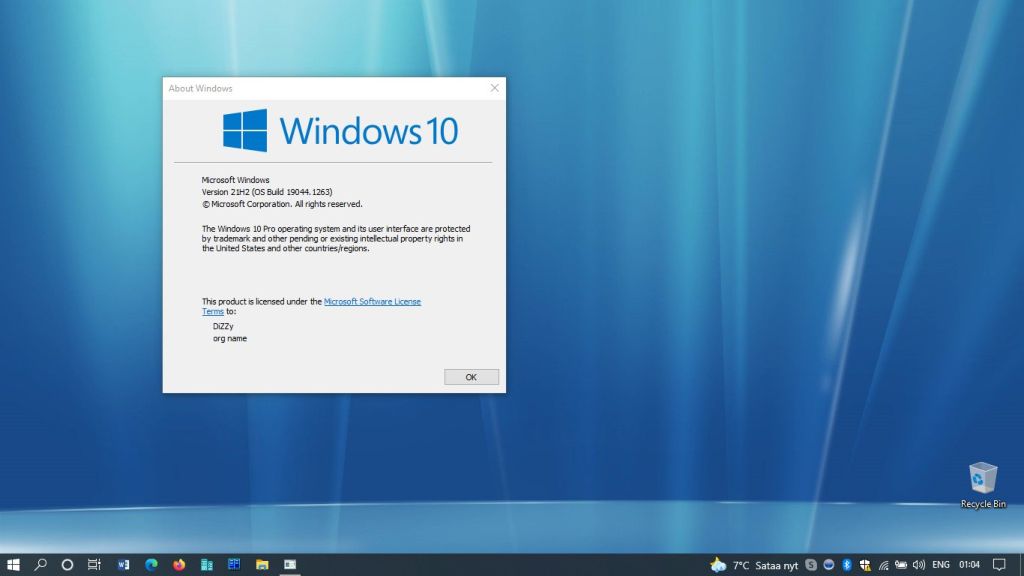Viewport: 1024px width, 576px height.
Task: Open the blue dual-pane app icon on taskbar
Action: click(x=234, y=564)
